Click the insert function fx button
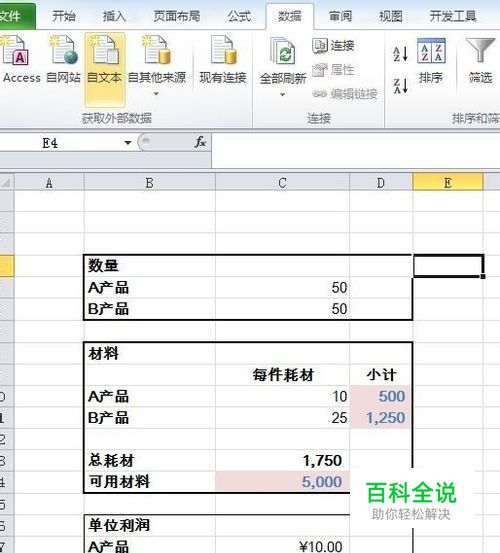Viewport: 500px width, 553px height. [x=200, y=142]
